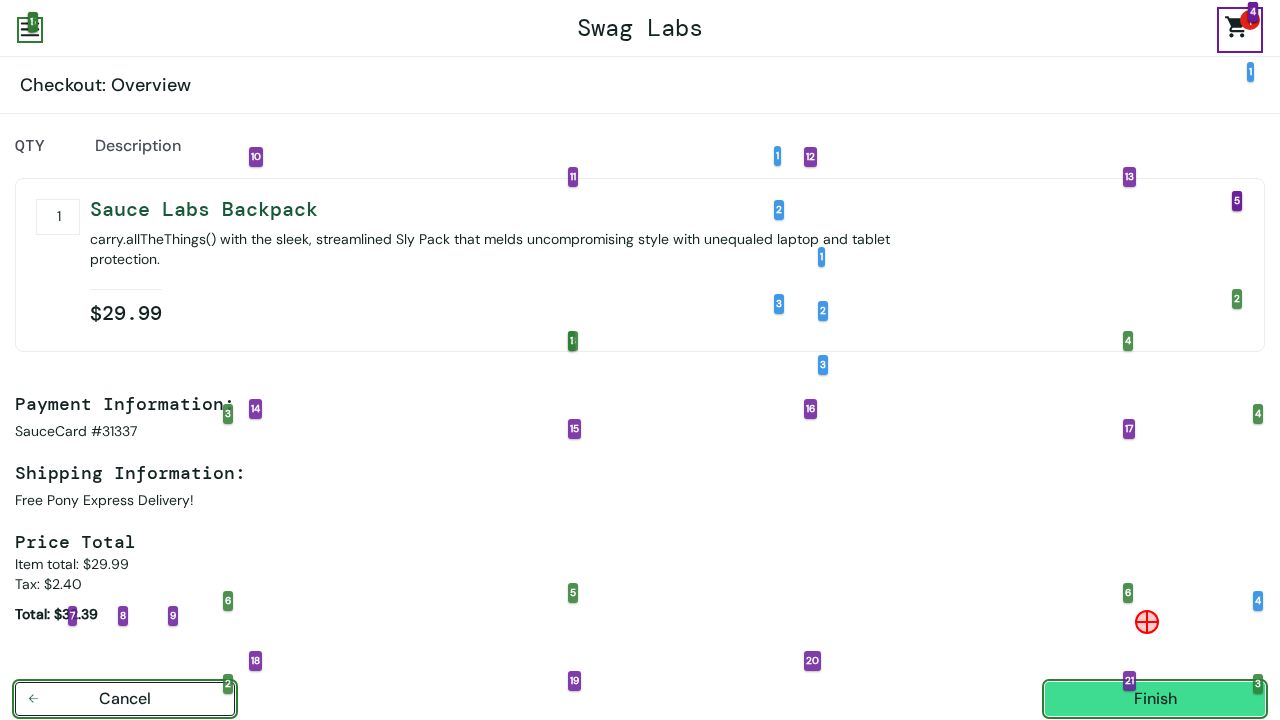This screenshot has width=1280, height=720.
Task: Open the shopping cart icon
Action: point(1236,29)
